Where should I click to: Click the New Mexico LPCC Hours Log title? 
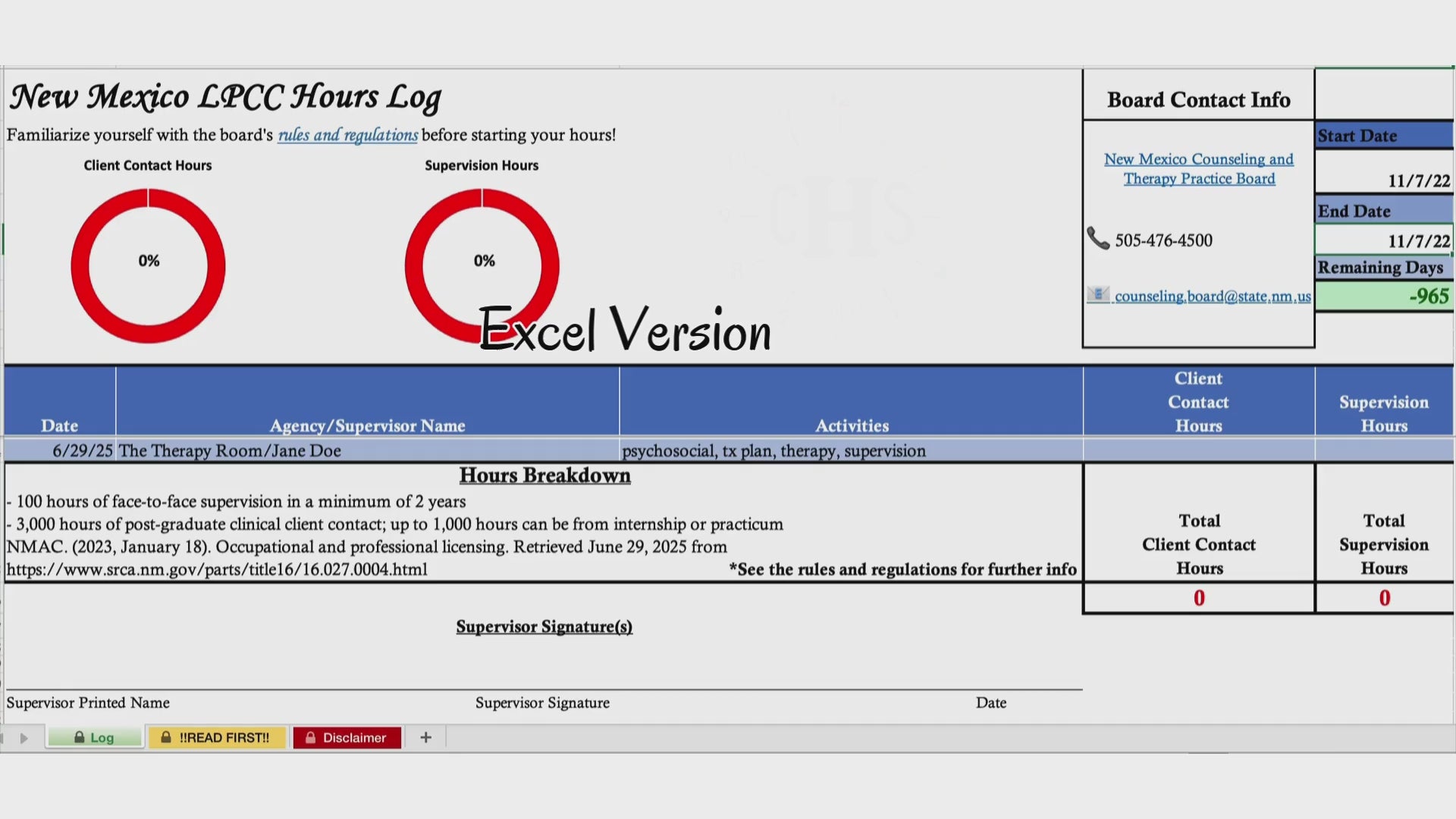pyautogui.click(x=225, y=97)
